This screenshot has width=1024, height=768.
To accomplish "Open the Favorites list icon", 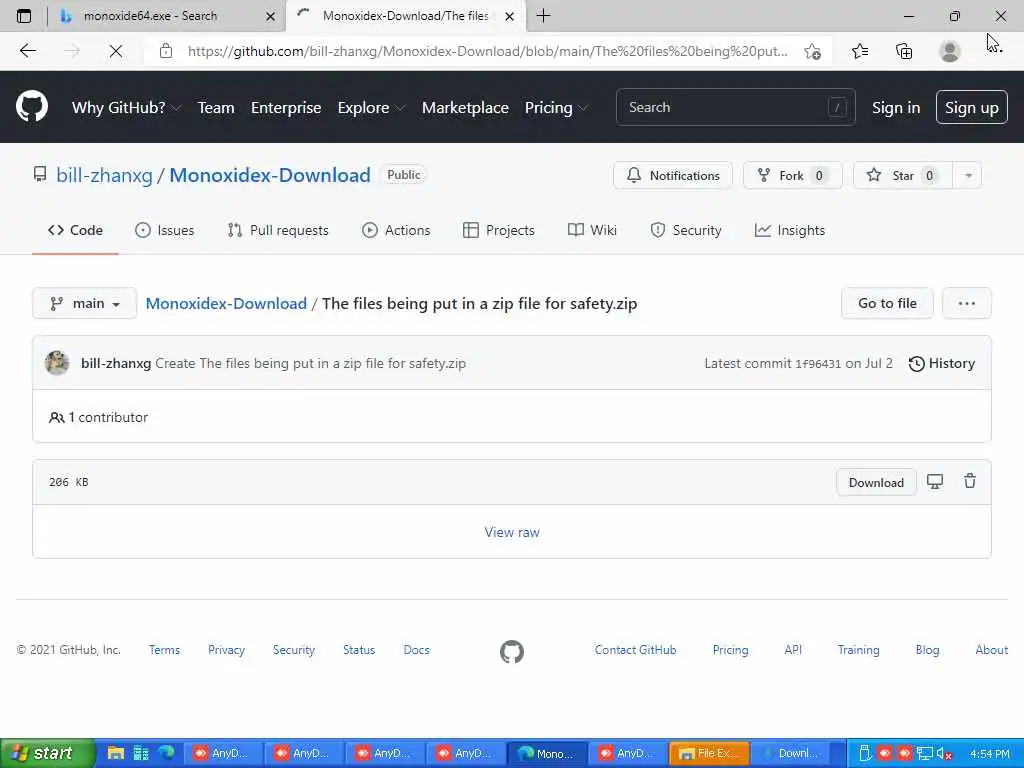I will click(860, 51).
